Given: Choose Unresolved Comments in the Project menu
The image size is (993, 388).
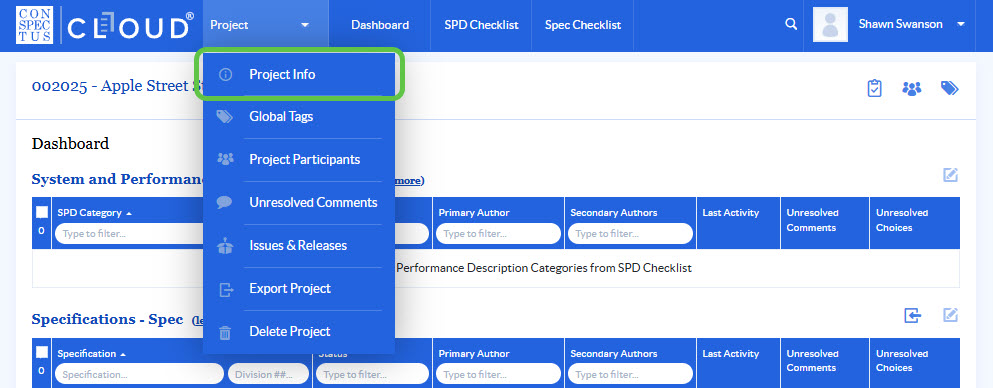Looking at the screenshot, I should click(299, 203).
